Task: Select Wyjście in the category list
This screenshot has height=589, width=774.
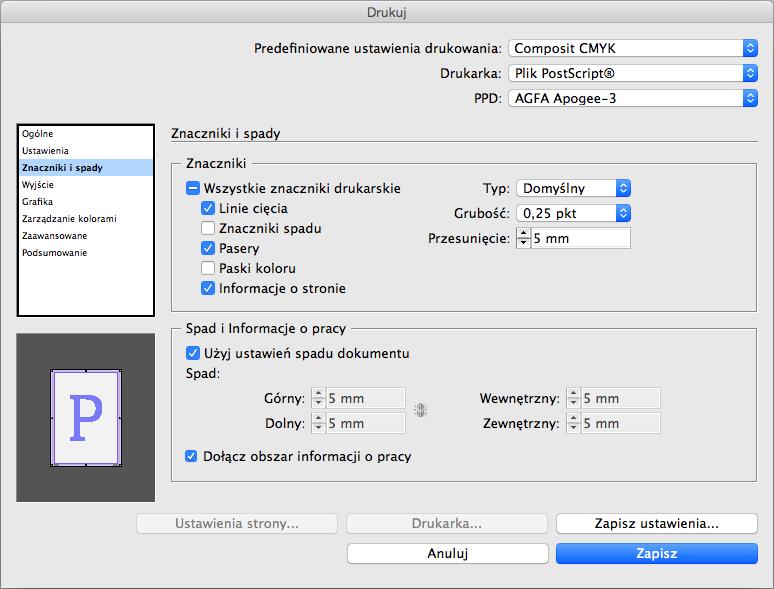Action: point(85,185)
